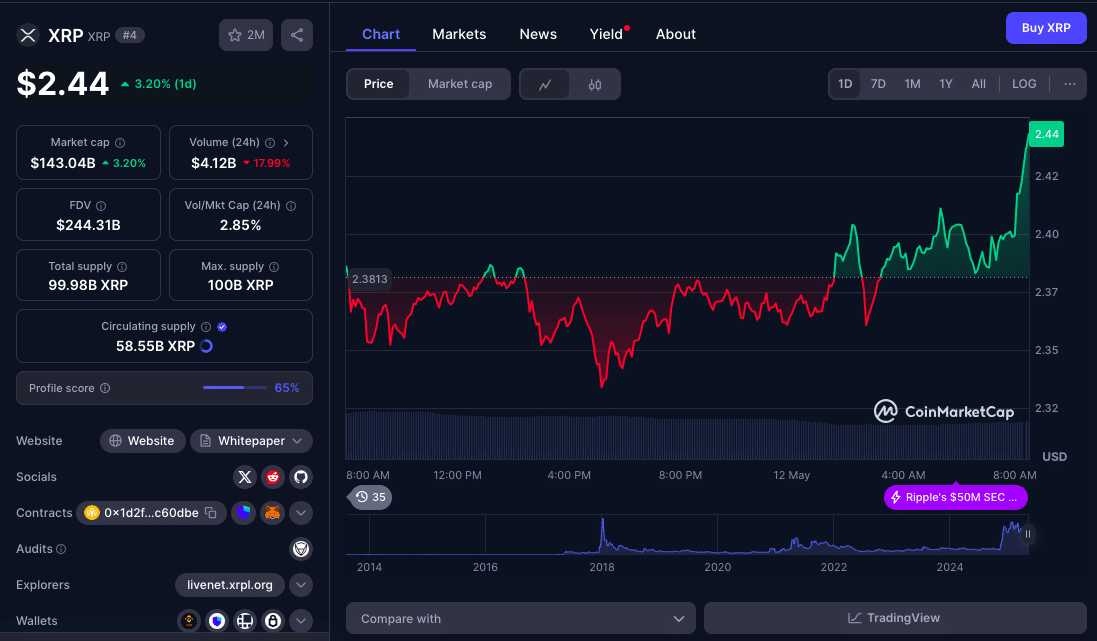This screenshot has width=1097, height=641.
Task: Open the Markets tab
Action: click(459, 34)
